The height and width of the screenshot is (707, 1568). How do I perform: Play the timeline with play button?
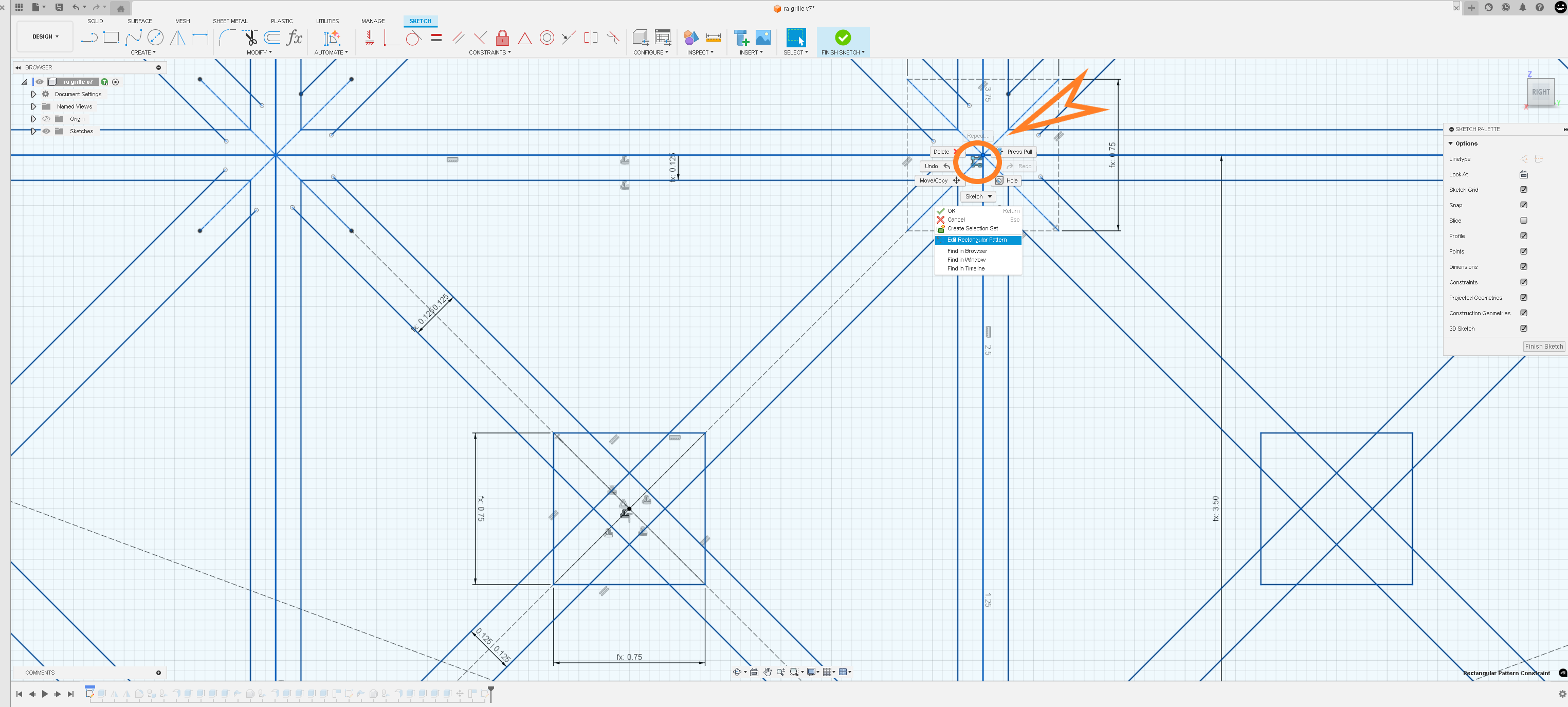(x=44, y=694)
